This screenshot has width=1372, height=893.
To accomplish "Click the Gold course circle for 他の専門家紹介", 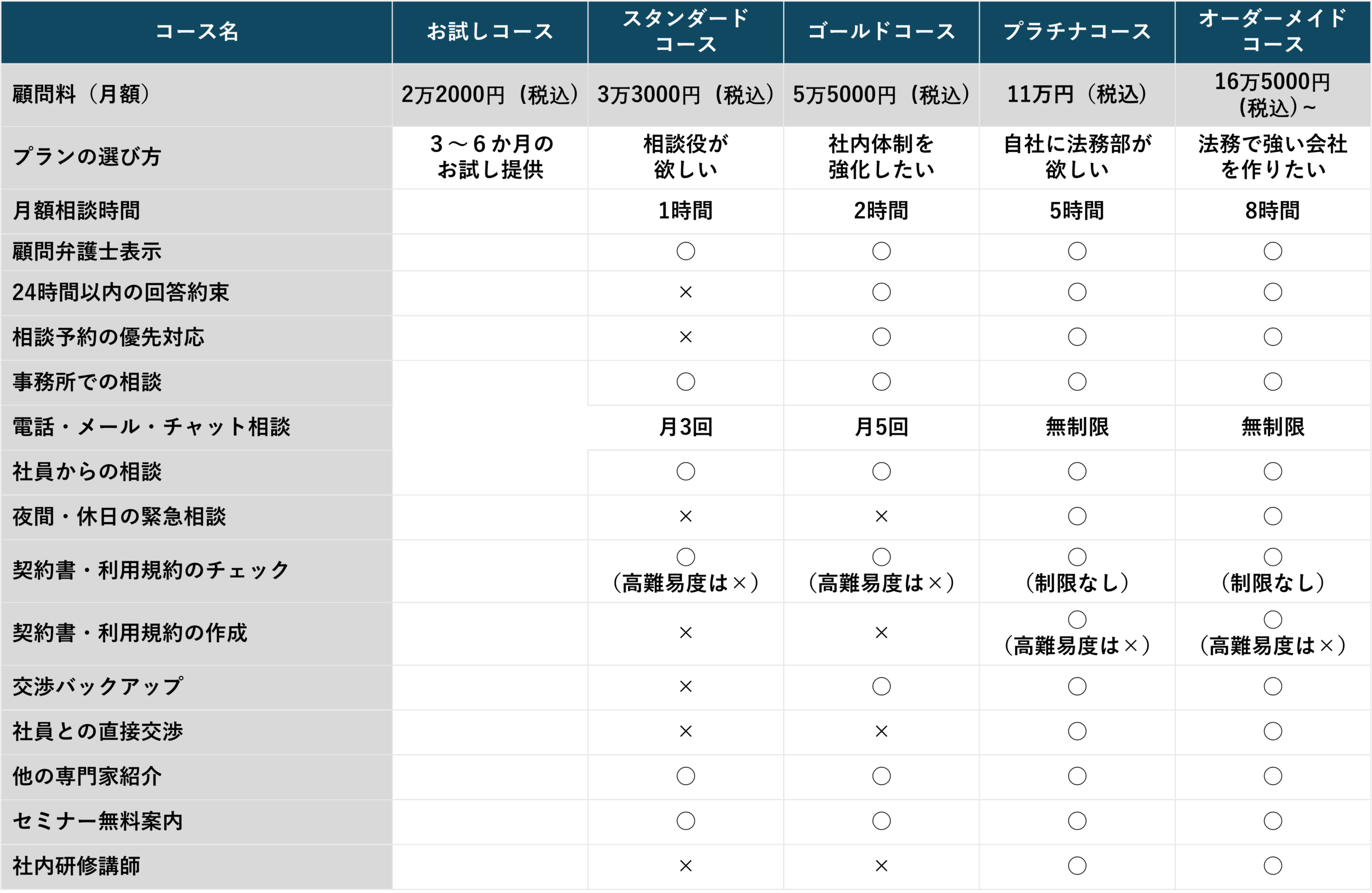I will point(881,776).
